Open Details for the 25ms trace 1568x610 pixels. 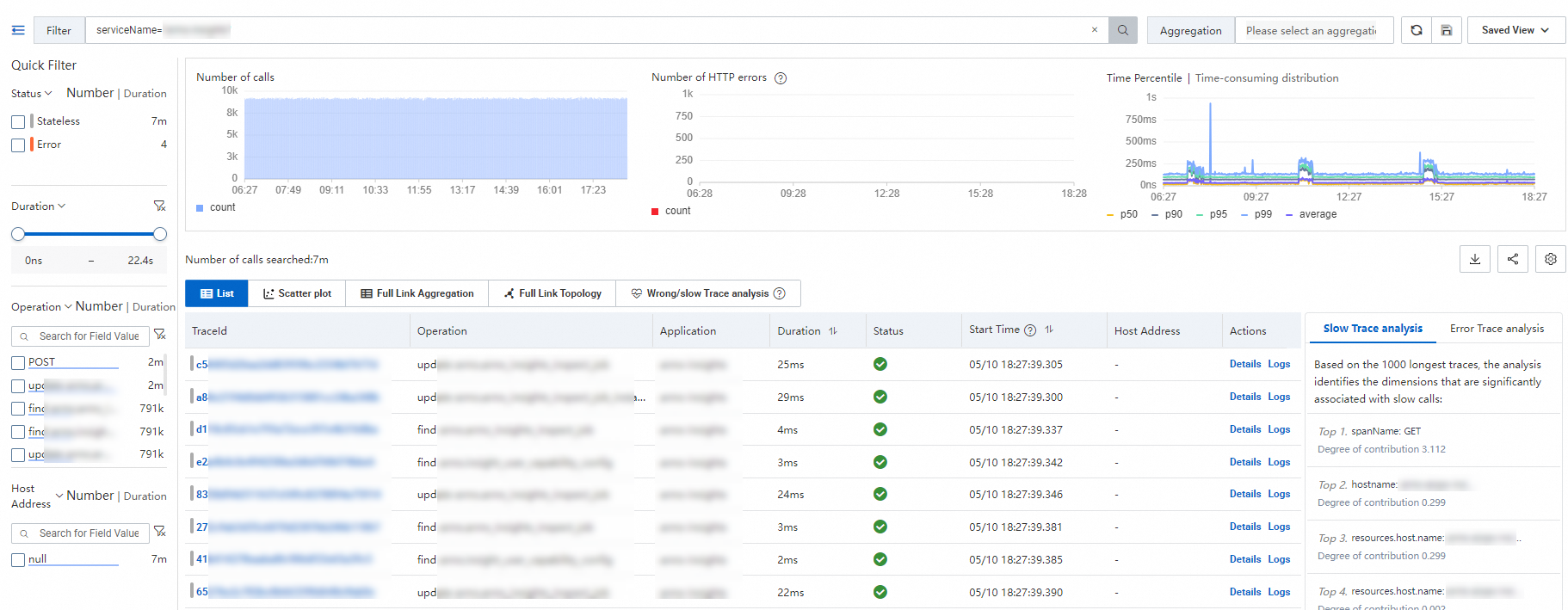coord(1245,364)
